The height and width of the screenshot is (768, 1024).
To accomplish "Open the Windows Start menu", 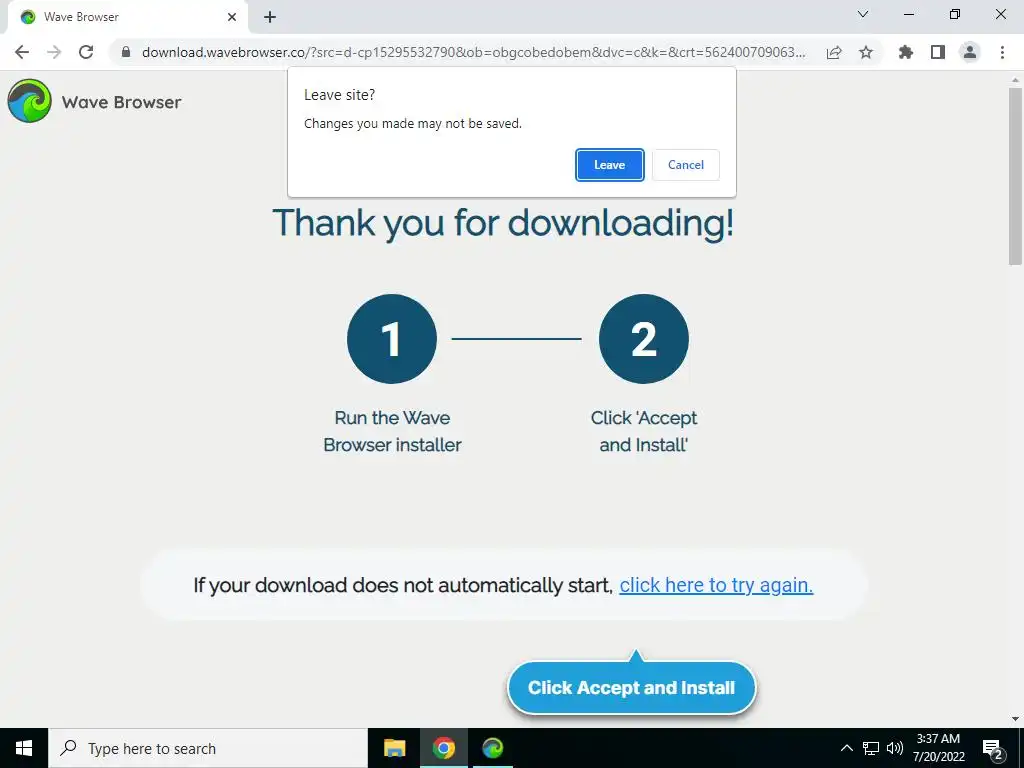I will [x=24, y=748].
